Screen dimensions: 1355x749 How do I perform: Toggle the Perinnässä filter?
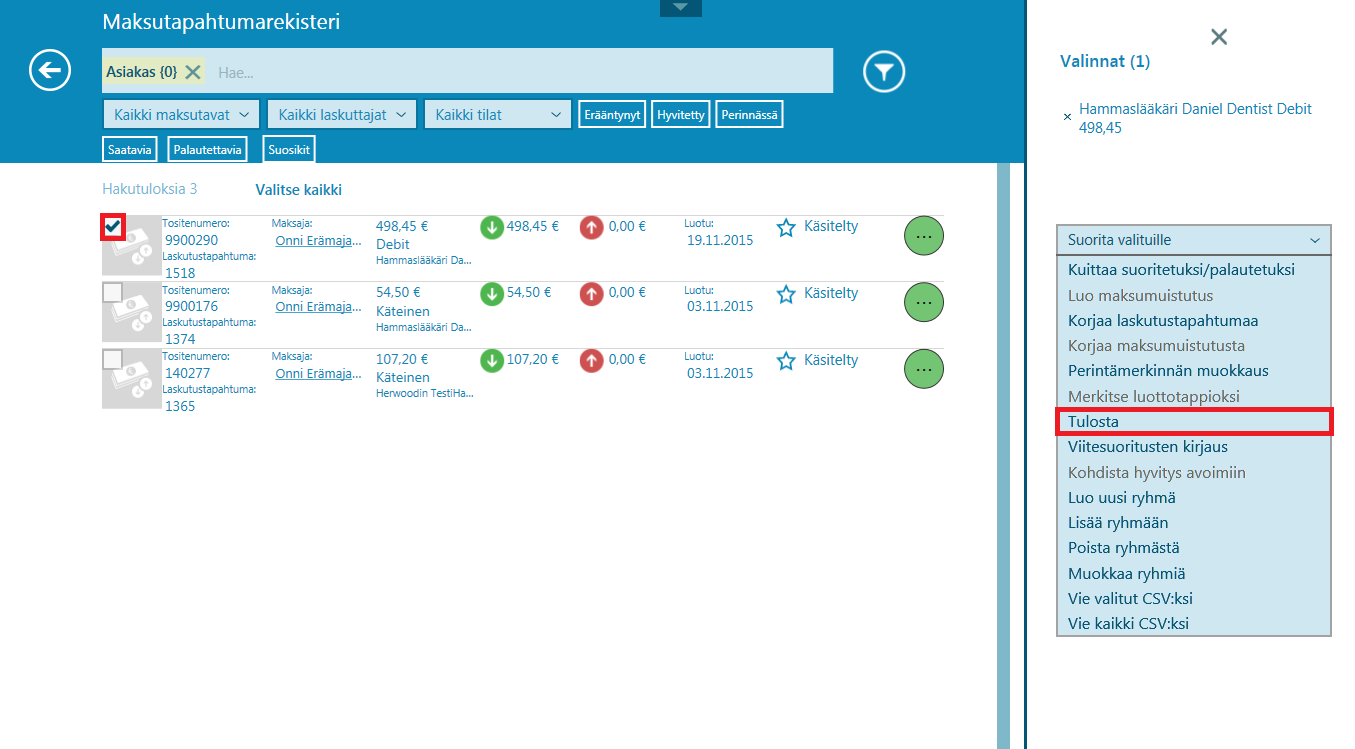(749, 115)
